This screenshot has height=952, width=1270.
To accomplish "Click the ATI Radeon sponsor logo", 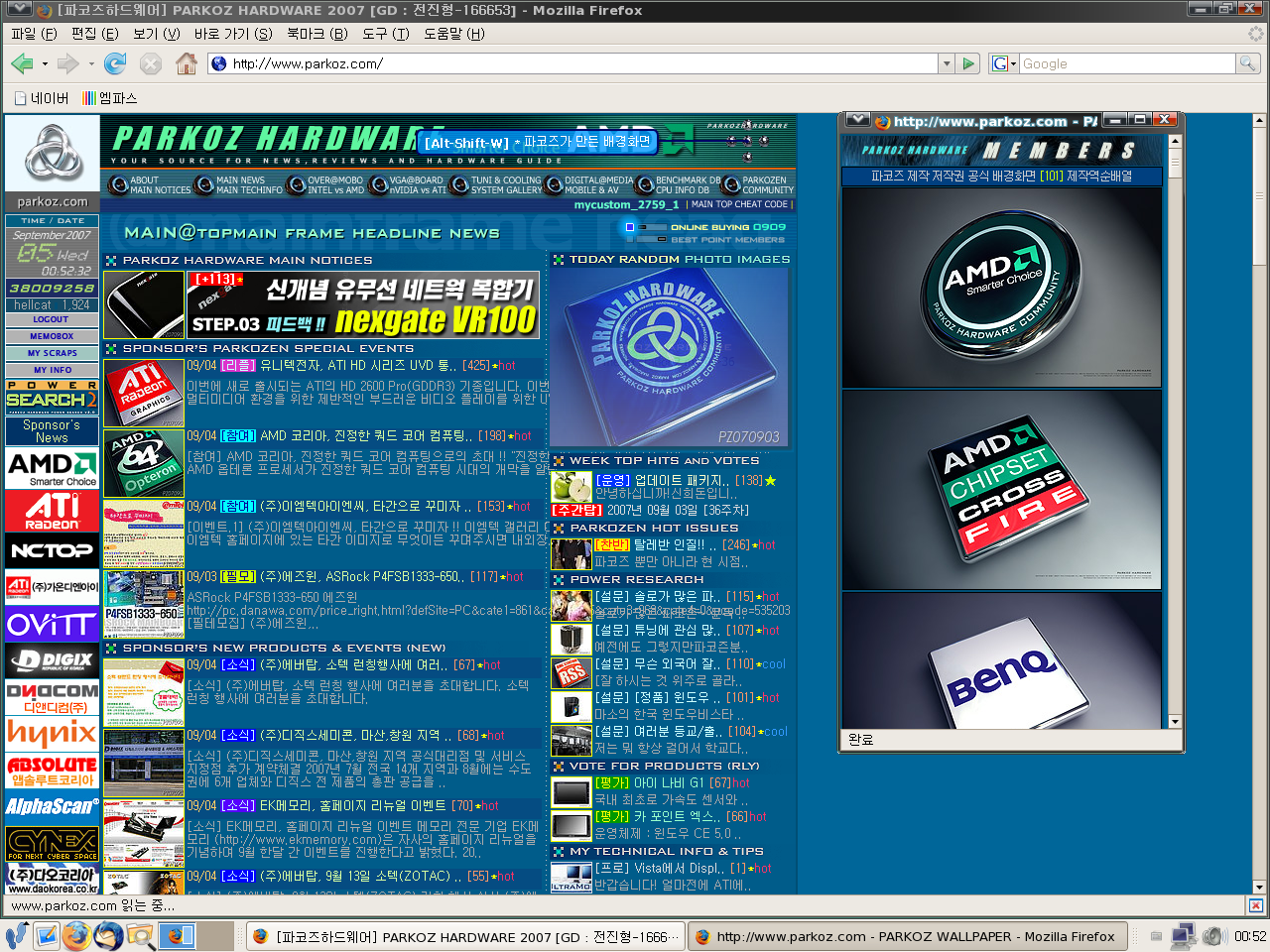I will (52, 510).
